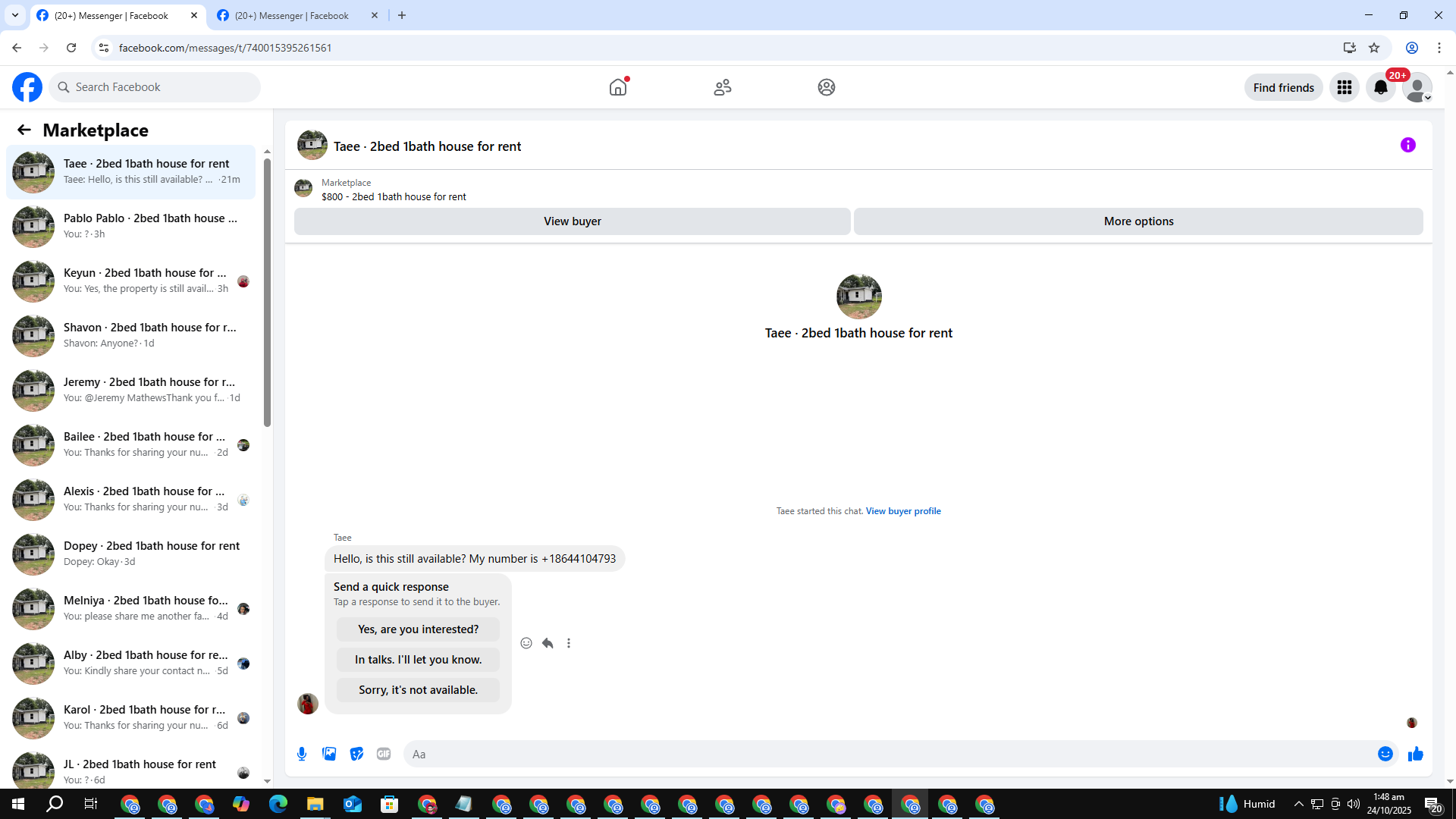Open Microsoft Edge from the taskbar

click(x=278, y=804)
